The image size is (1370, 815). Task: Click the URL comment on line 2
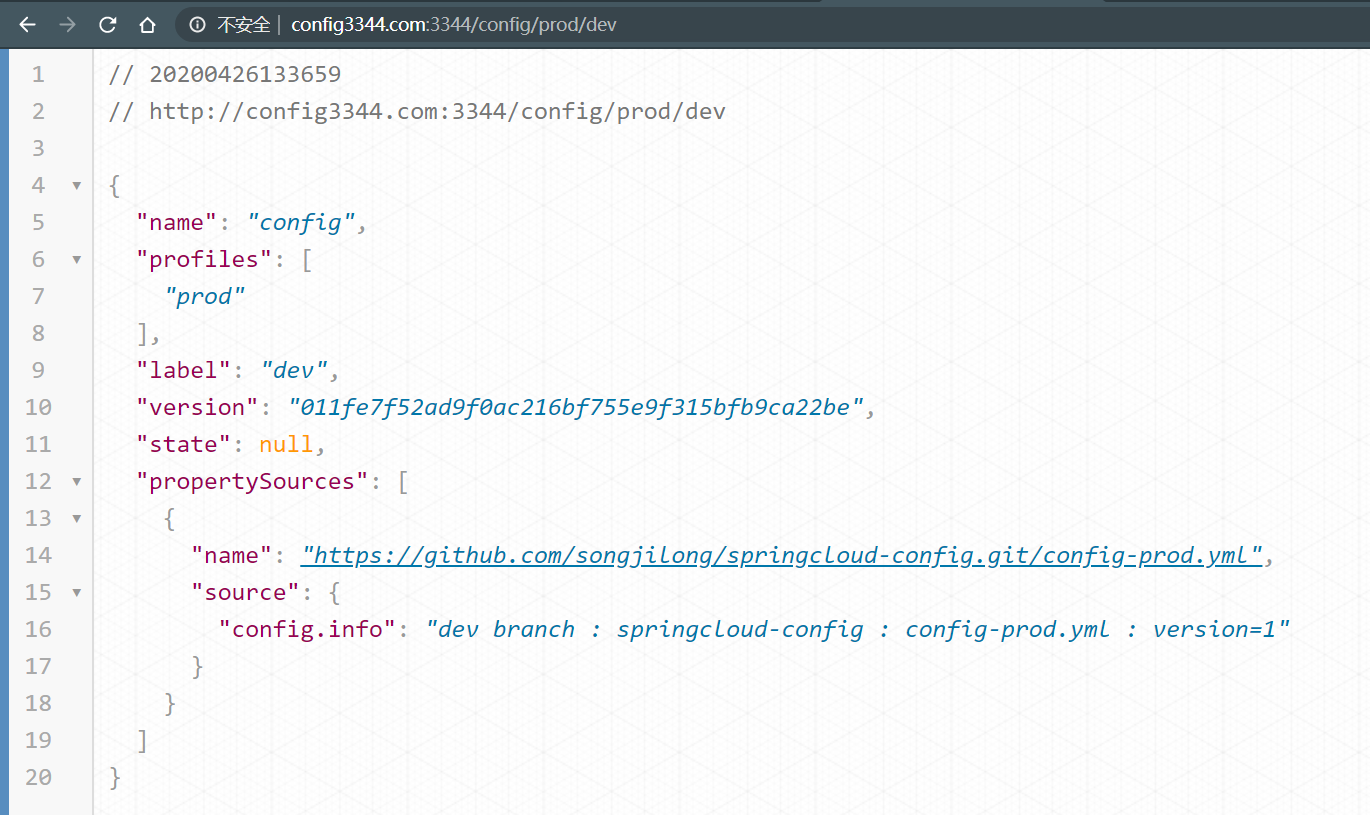point(417,111)
